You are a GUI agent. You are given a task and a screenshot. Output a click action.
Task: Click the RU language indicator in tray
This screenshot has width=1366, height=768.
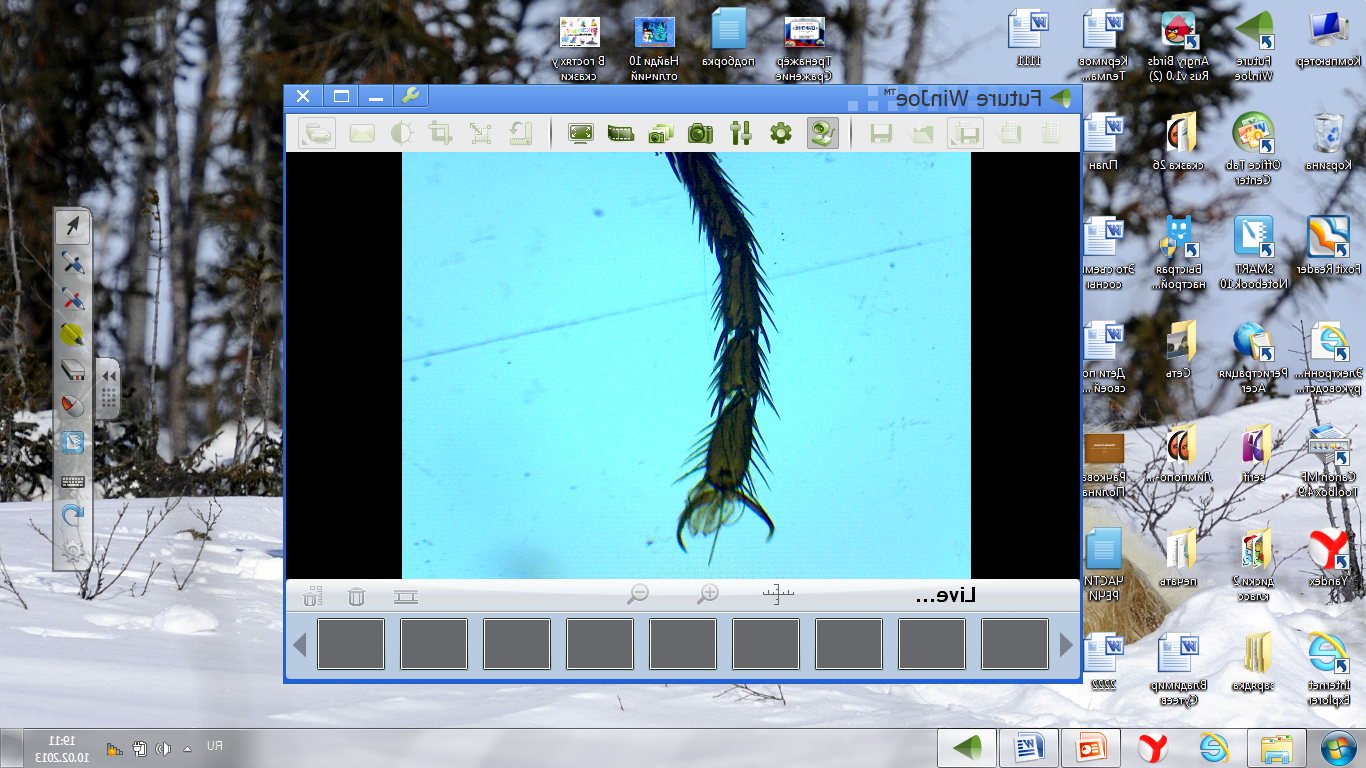click(x=214, y=747)
